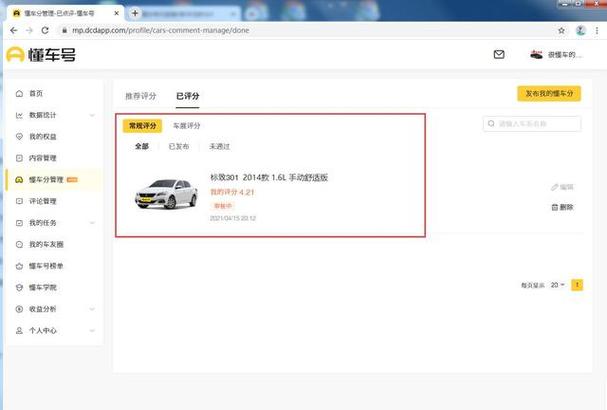The height and width of the screenshot is (410, 607).
Task: Click the 评论管理 sidebar icon
Action: 19,201
